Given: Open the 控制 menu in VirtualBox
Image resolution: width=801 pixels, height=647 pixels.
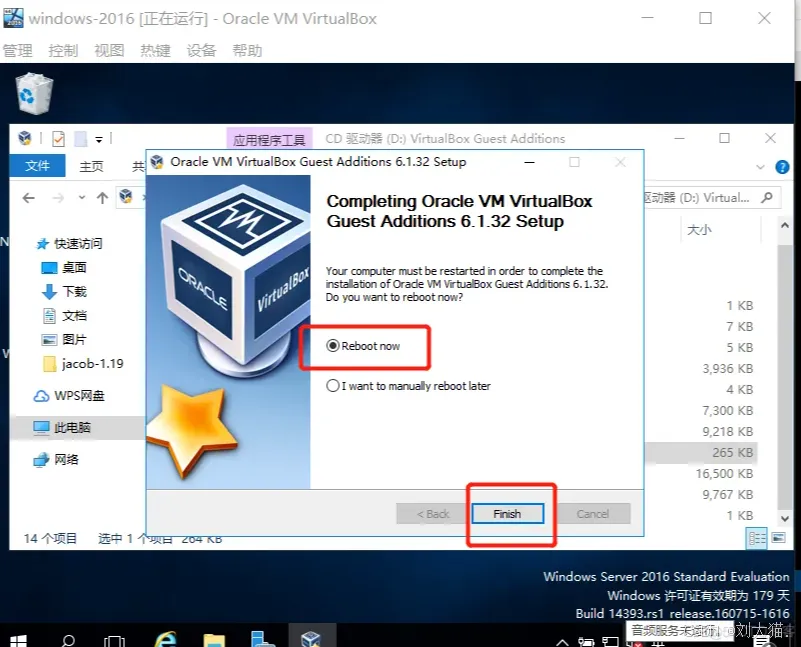Looking at the screenshot, I should (63, 51).
